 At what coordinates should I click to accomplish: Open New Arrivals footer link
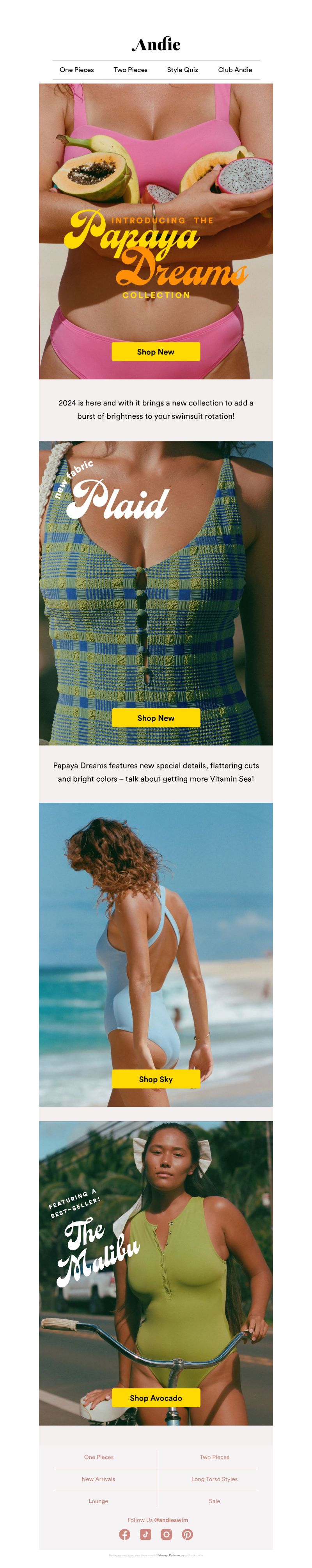[99, 1479]
